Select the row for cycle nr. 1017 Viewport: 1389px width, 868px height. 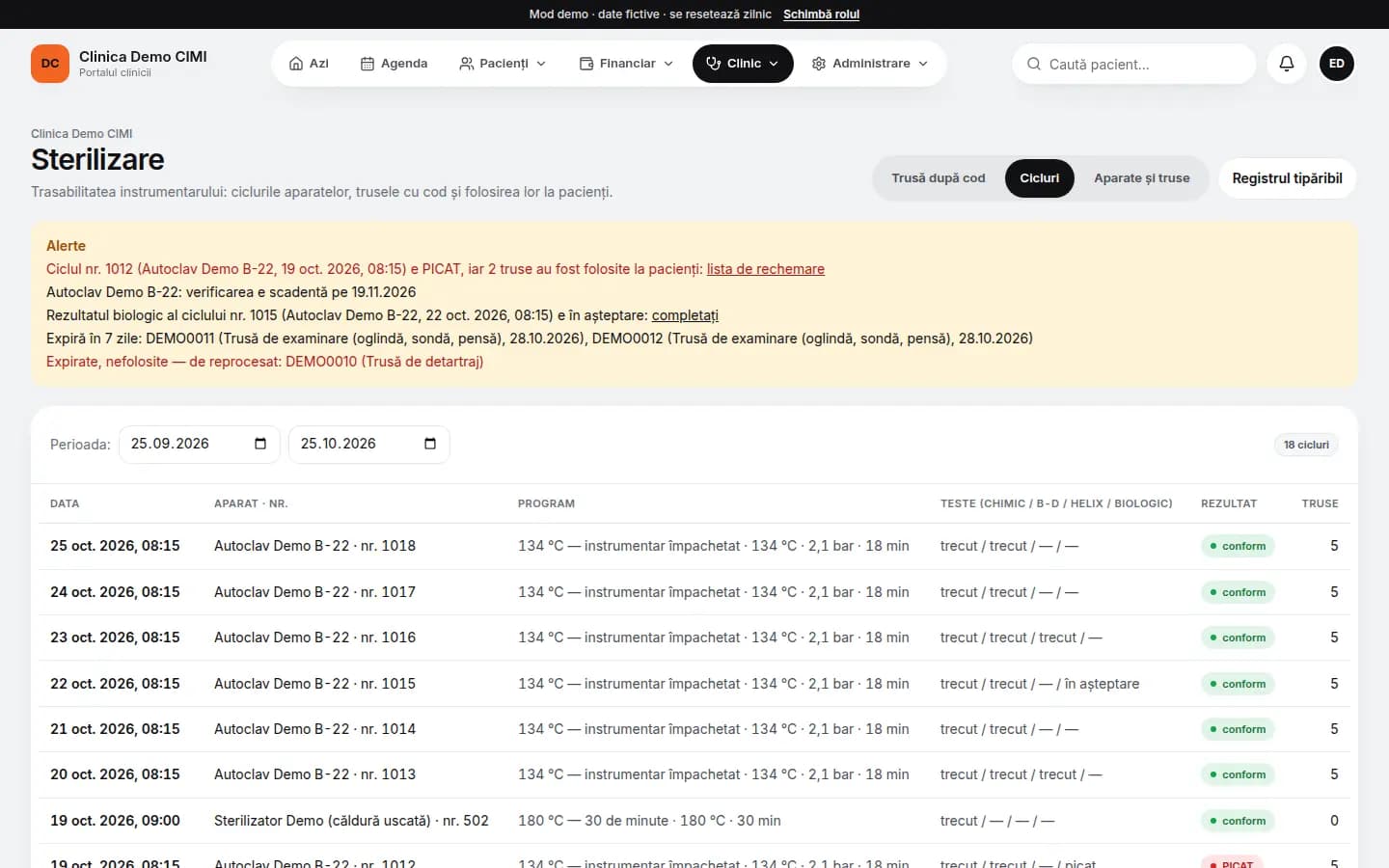[x=694, y=592]
